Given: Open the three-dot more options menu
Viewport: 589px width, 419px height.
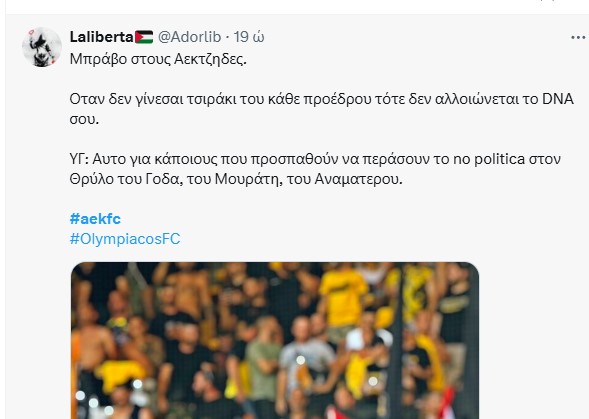Looking at the screenshot, I should [x=578, y=37].
